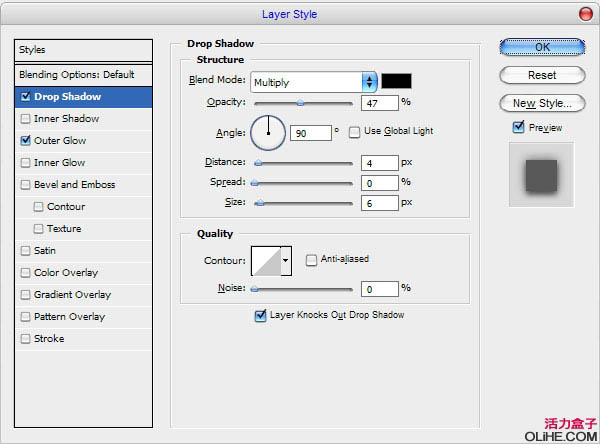Screen dimensions: 600x444
Task: Click the Distance value field showing 4
Action: click(x=380, y=163)
